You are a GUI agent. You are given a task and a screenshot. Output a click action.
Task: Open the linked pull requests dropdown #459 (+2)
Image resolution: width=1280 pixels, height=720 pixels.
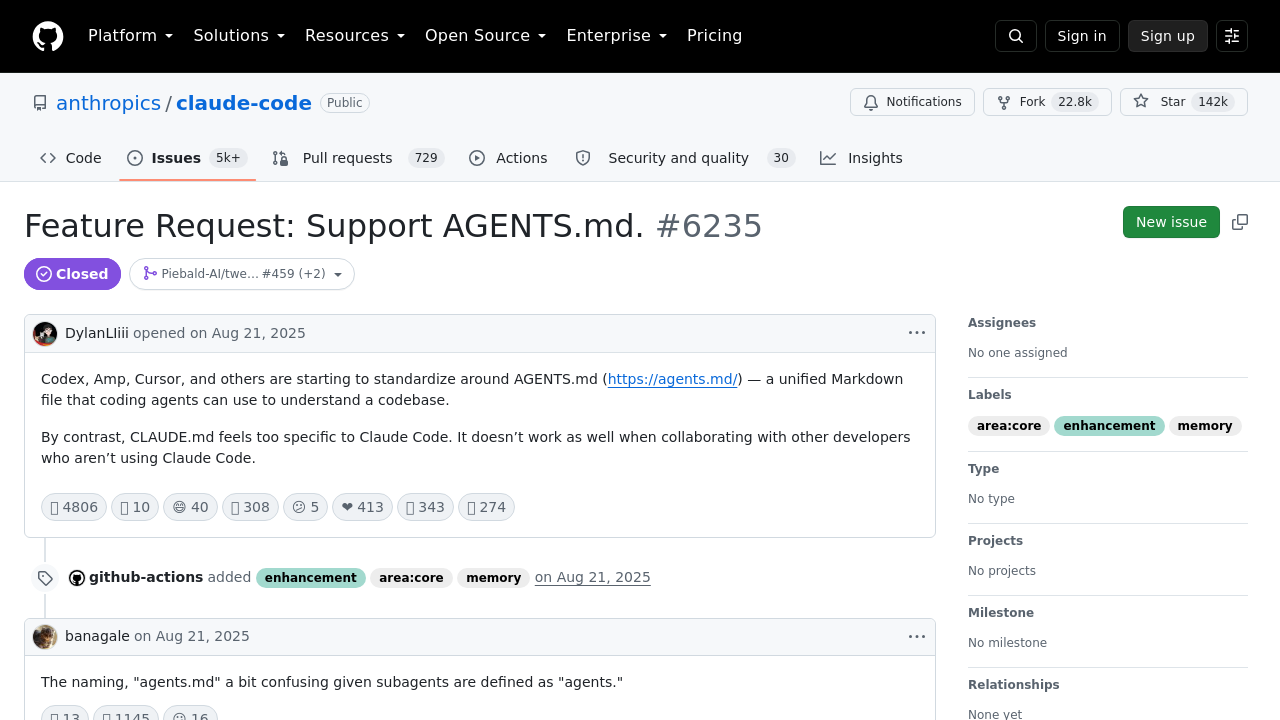click(242, 274)
